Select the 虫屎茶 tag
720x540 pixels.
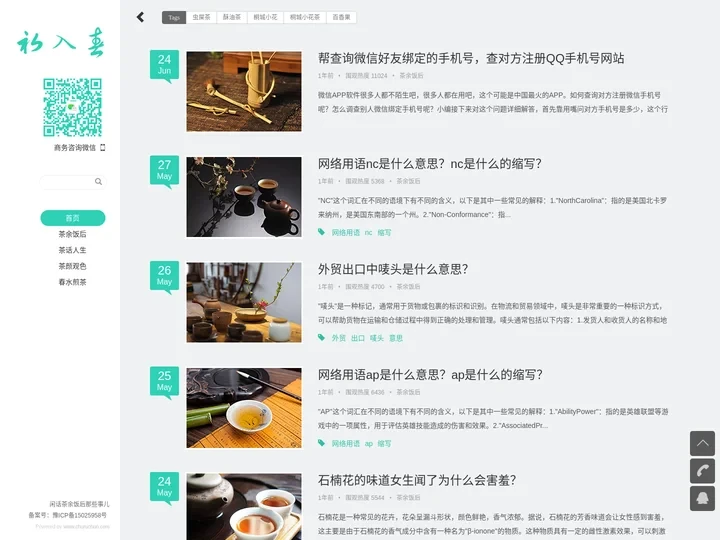pos(201,17)
